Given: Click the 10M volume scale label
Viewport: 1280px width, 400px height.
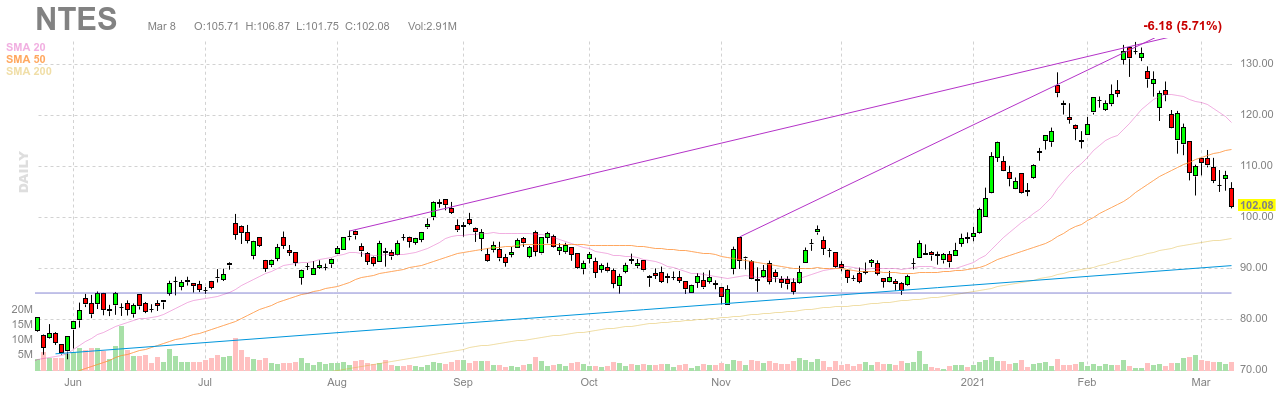Looking at the screenshot, I should 20,340.
